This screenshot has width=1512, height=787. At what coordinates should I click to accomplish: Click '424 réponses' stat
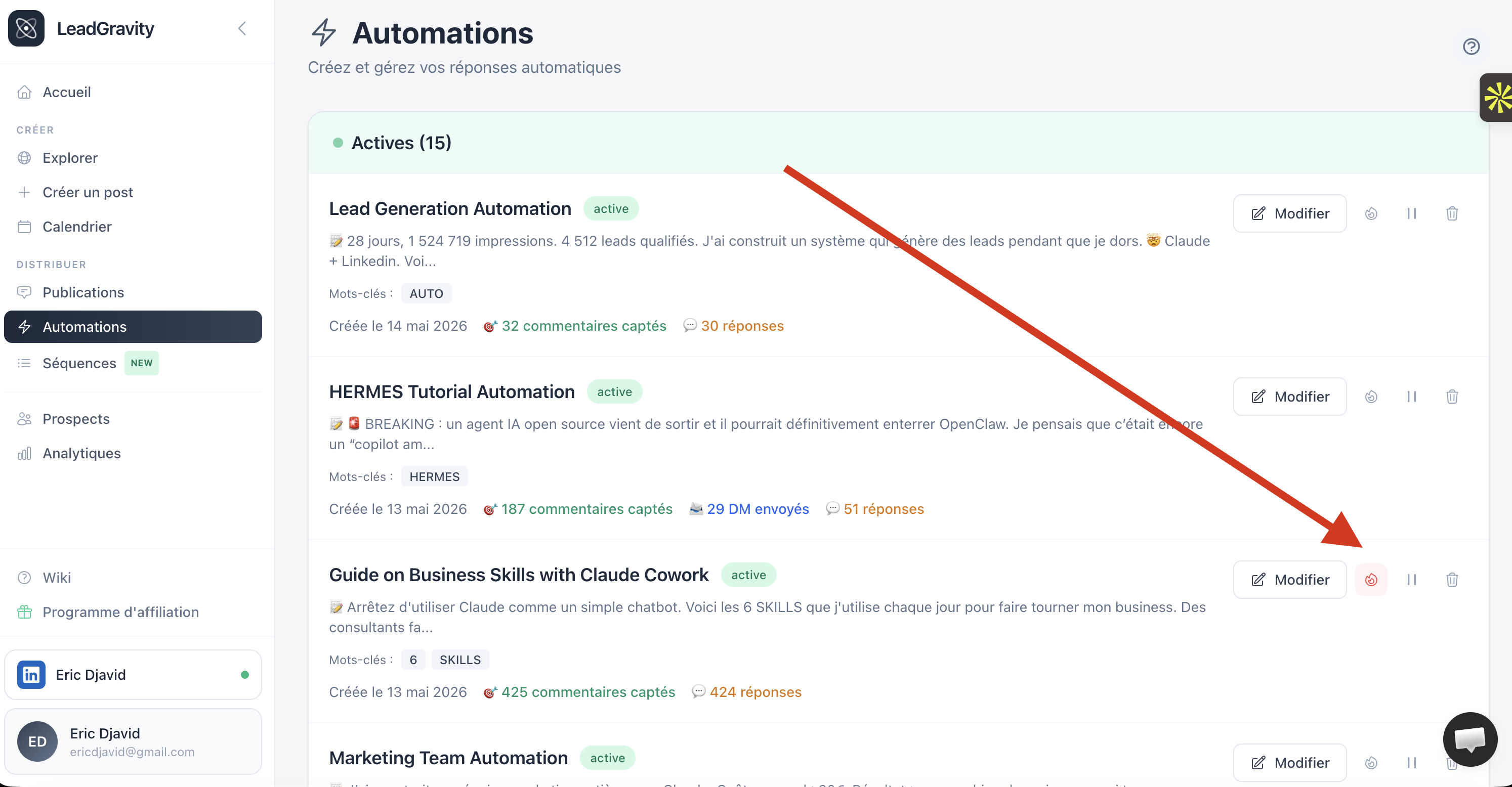coord(746,692)
